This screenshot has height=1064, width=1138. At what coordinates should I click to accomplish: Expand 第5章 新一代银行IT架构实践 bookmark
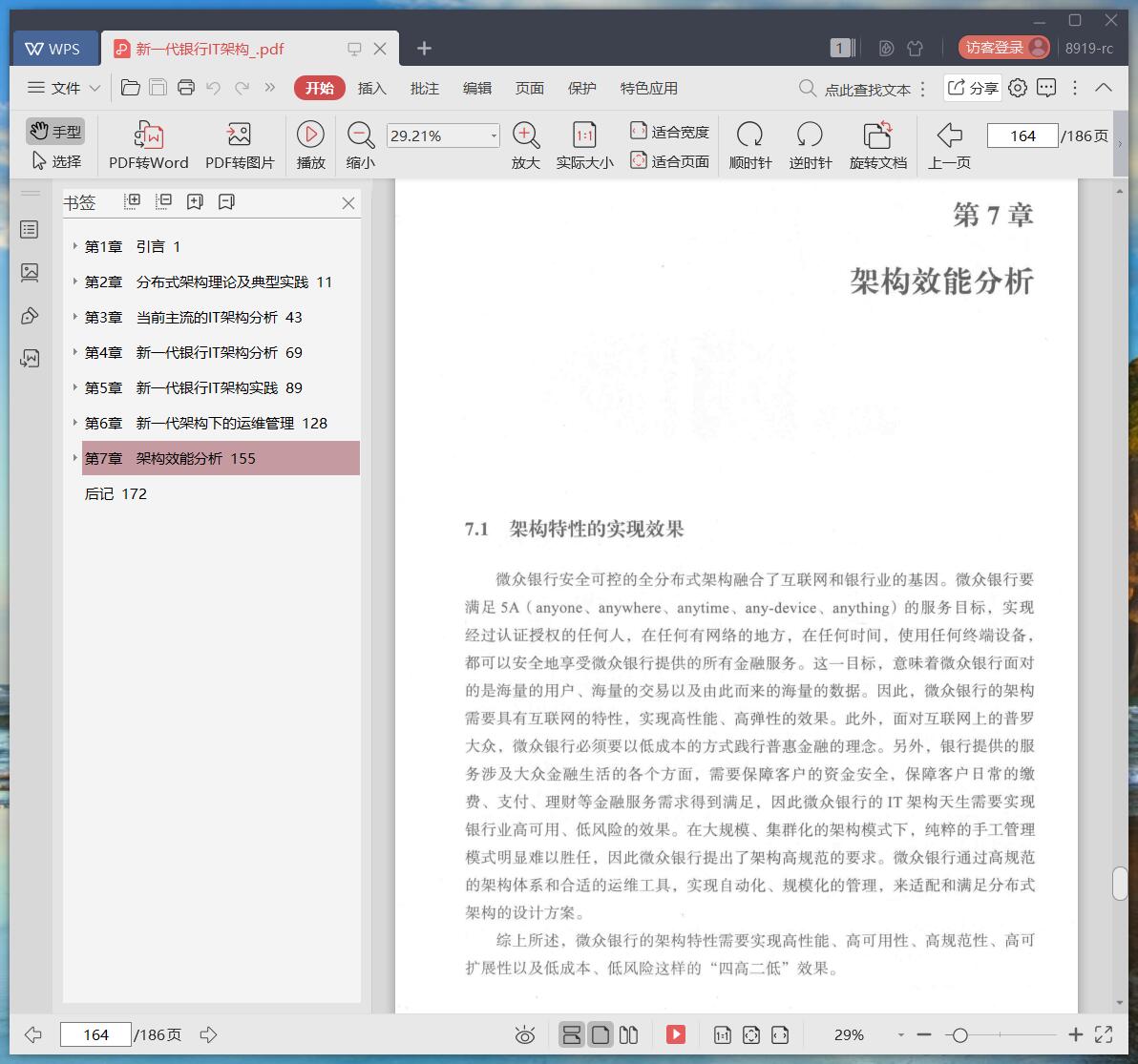click(x=74, y=387)
